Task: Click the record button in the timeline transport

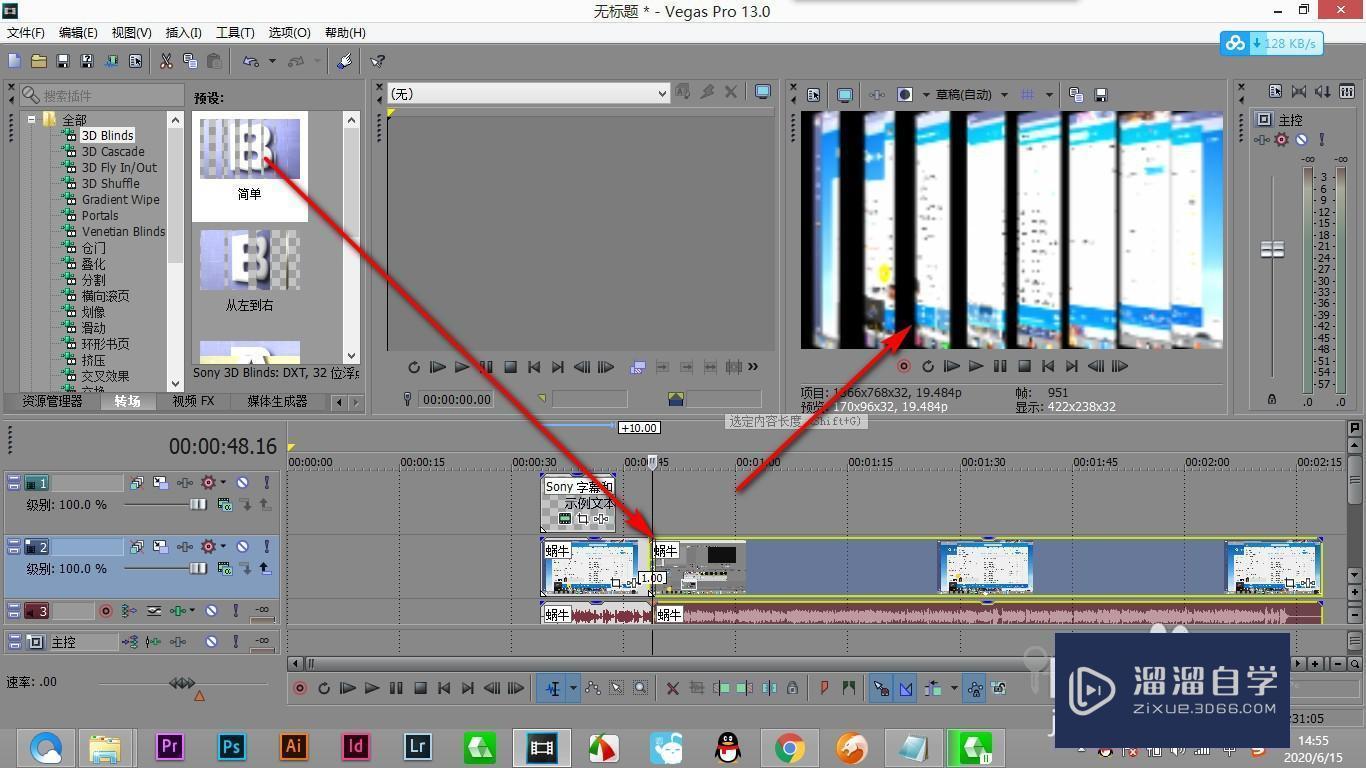Action: tap(299, 688)
